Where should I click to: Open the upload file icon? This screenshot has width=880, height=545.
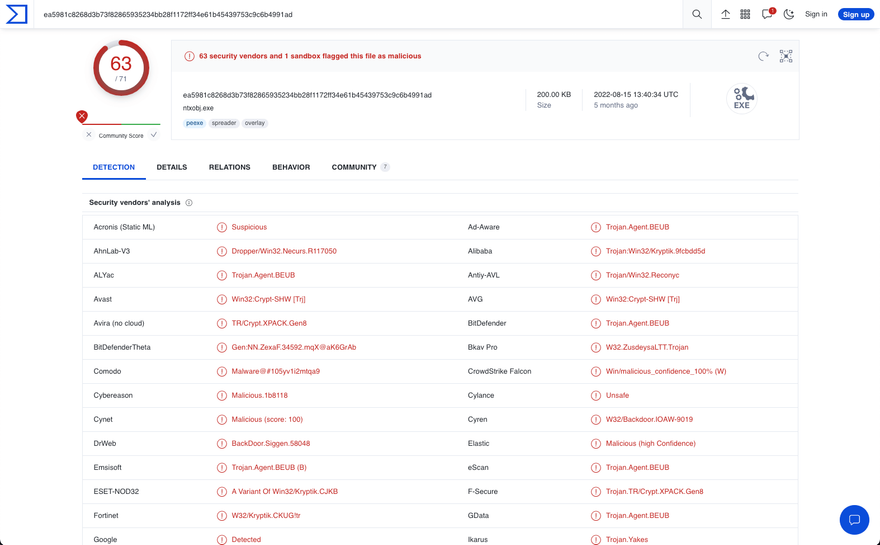click(725, 14)
